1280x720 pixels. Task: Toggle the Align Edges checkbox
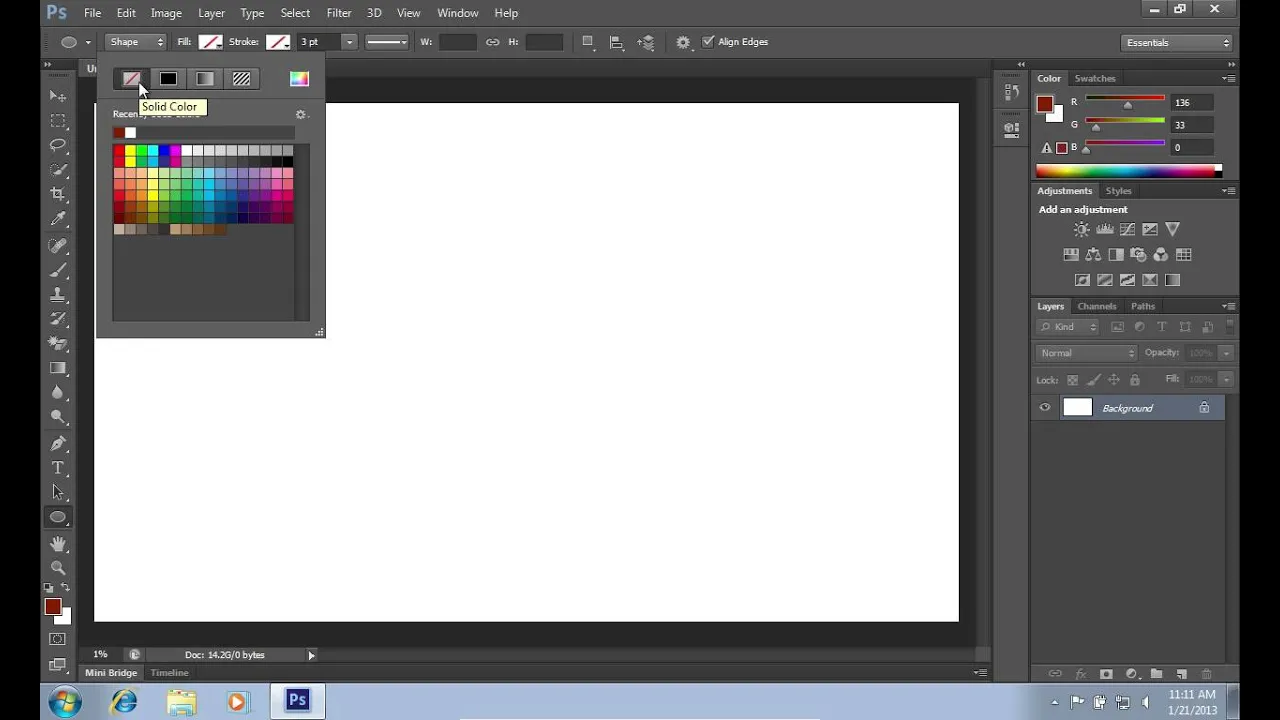(x=708, y=42)
